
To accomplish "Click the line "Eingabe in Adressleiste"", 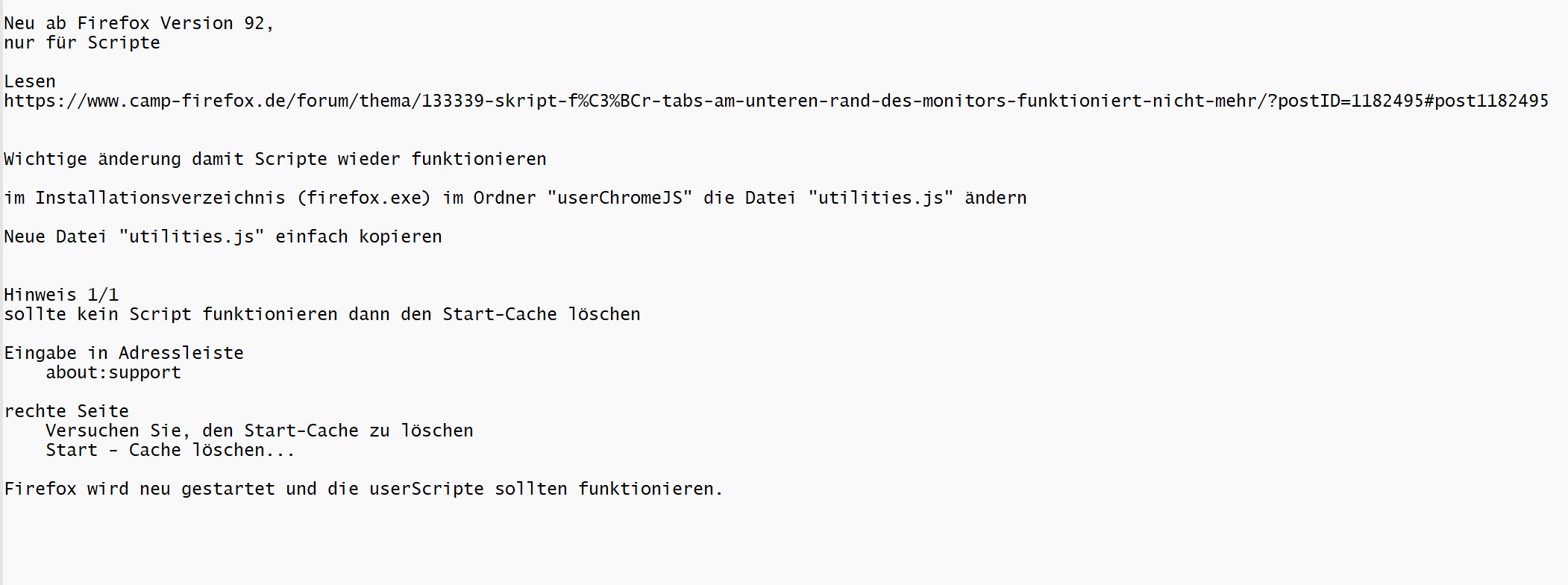I will (x=124, y=353).
